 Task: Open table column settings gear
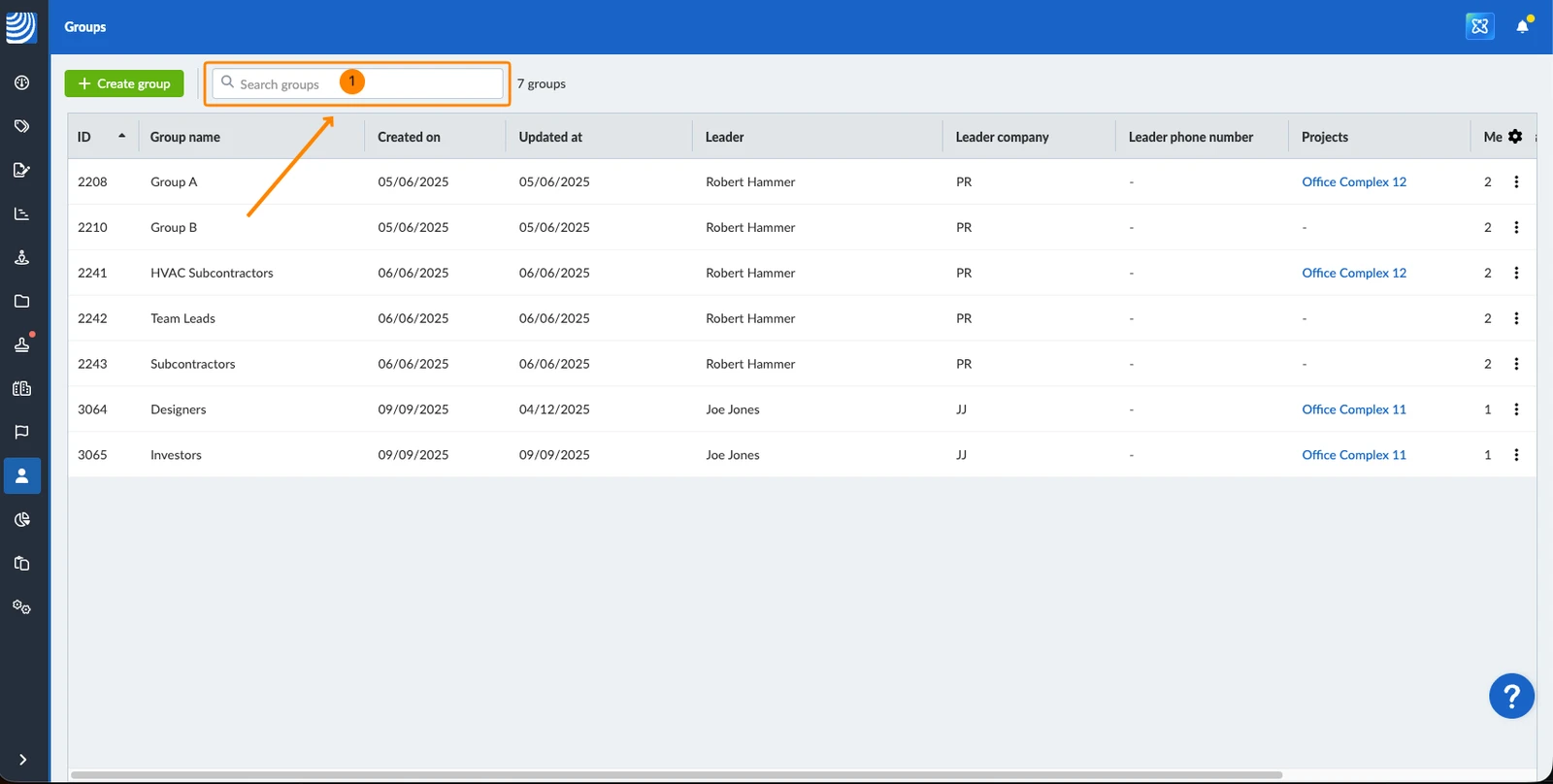click(x=1515, y=137)
